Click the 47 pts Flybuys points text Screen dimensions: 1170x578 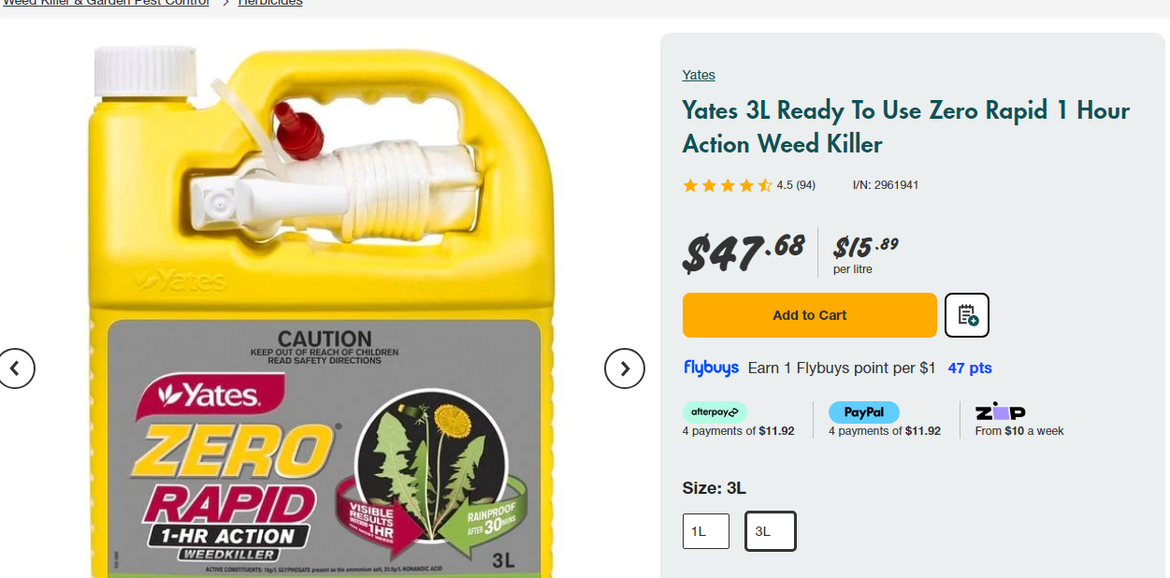click(970, 368)
